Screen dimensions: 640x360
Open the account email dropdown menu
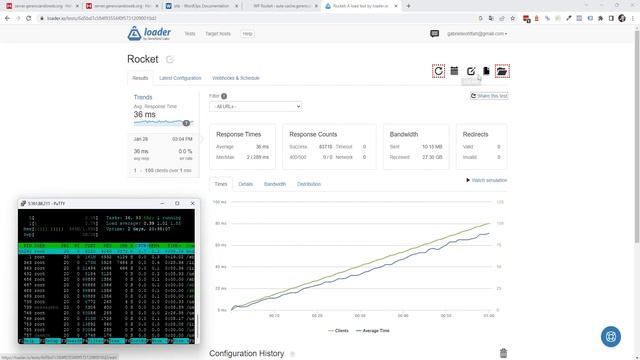click(x=477, y=34)
